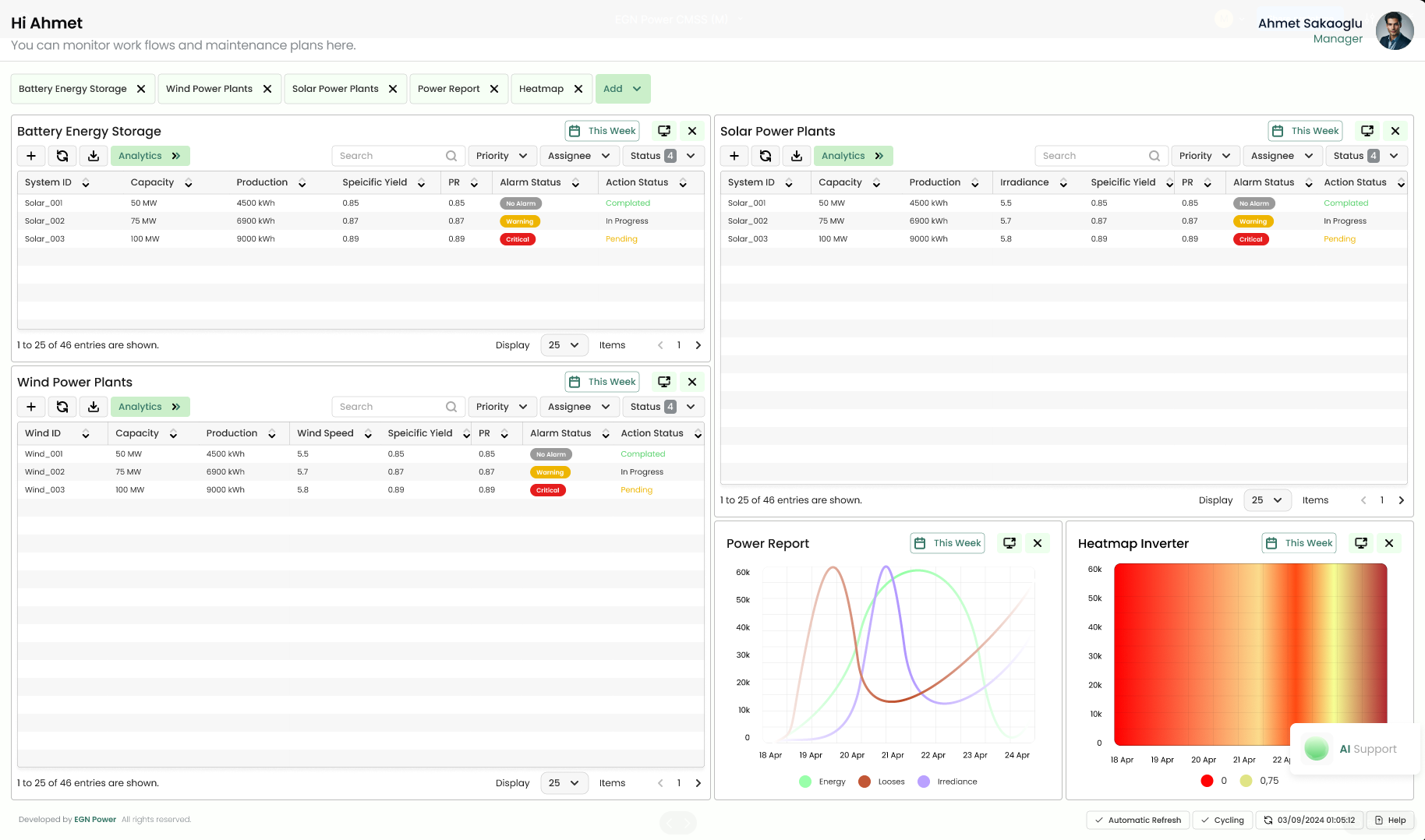Open Priority dropdown in Wind Power Plants
The height and width of the screenshot is (840, 1425).
click(x=501, y=407)
